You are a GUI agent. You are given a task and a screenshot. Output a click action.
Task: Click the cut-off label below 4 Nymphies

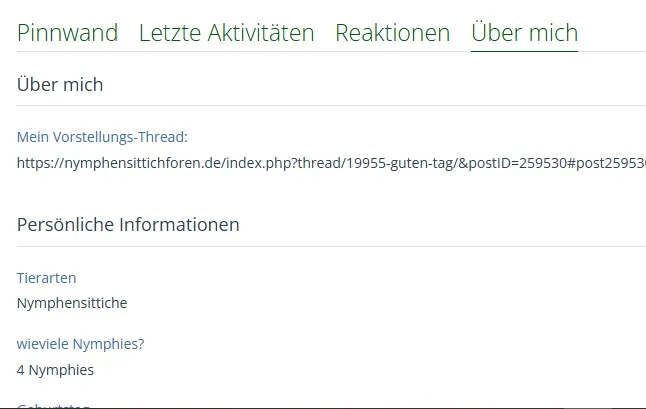(x=54, y=405)
